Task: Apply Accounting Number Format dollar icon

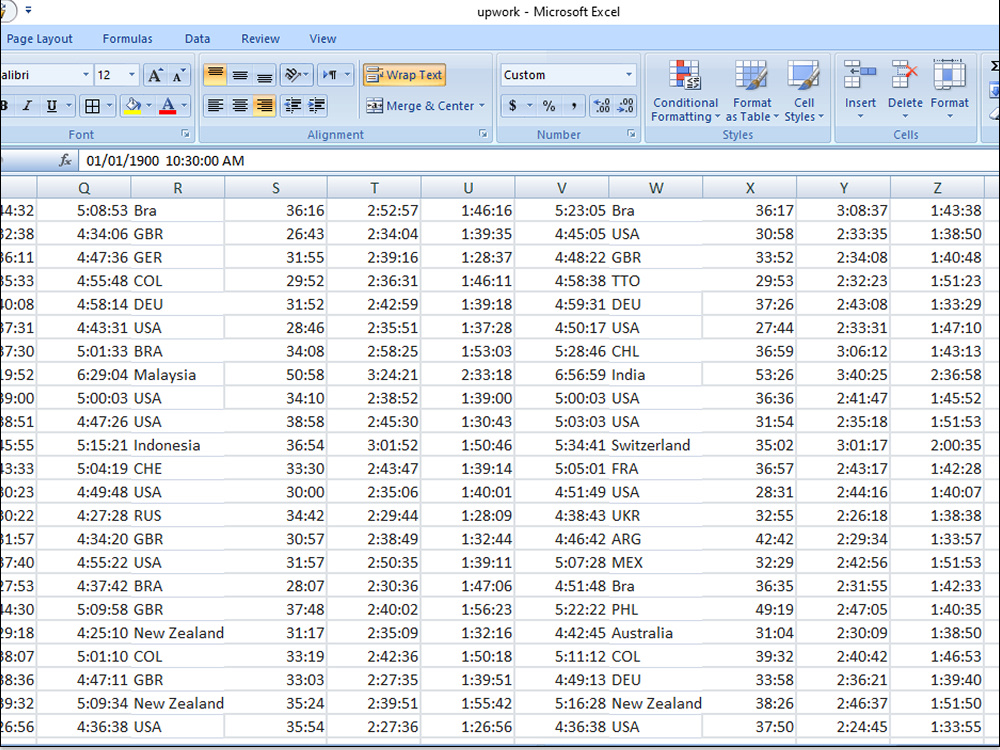Action: tap(513, 106)
